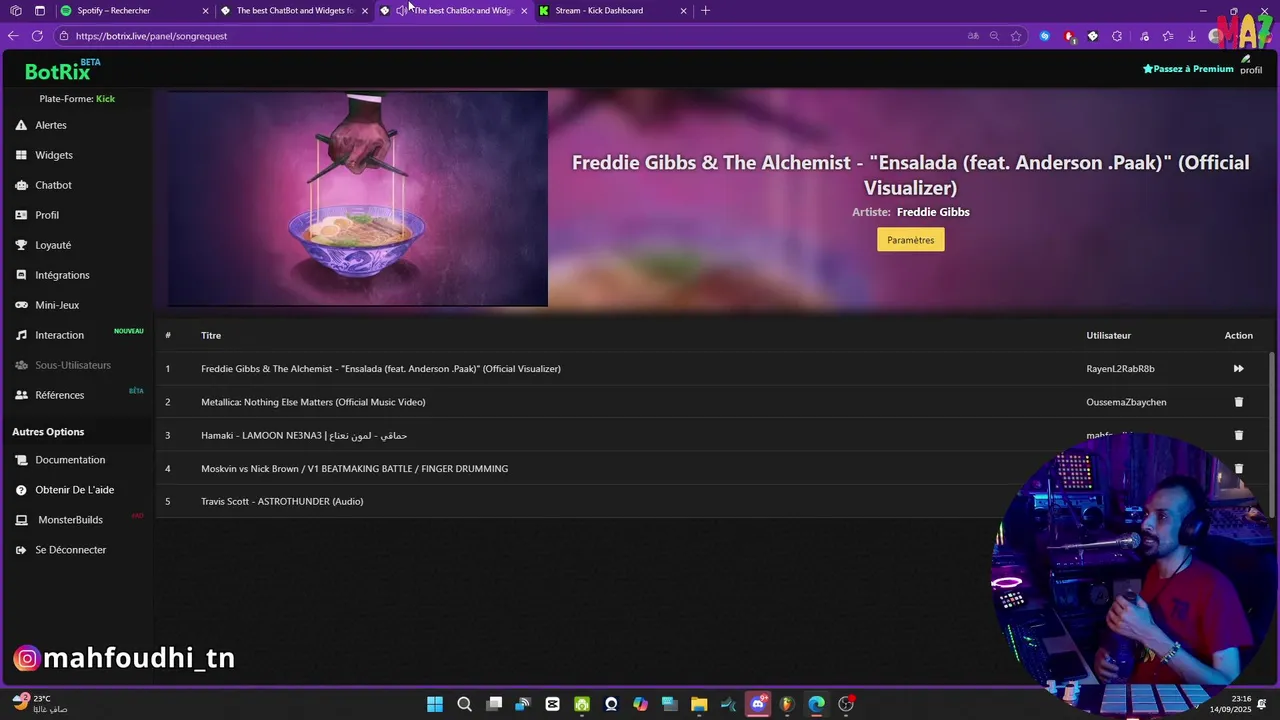
Task: Delete the Metallica Nothing Else Matters request
Action: (x=1238, y=402)
